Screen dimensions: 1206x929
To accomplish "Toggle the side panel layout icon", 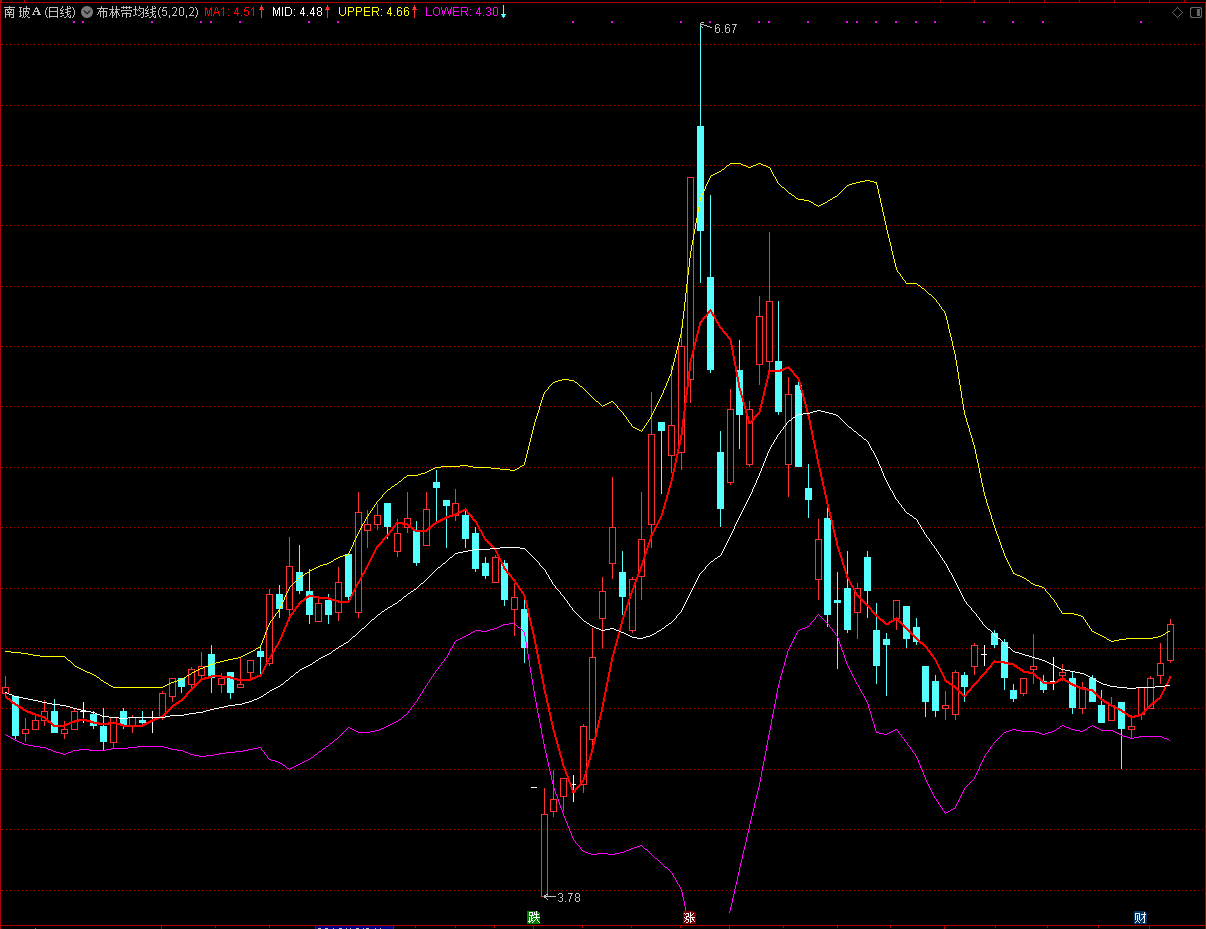I will (1195, 12).
